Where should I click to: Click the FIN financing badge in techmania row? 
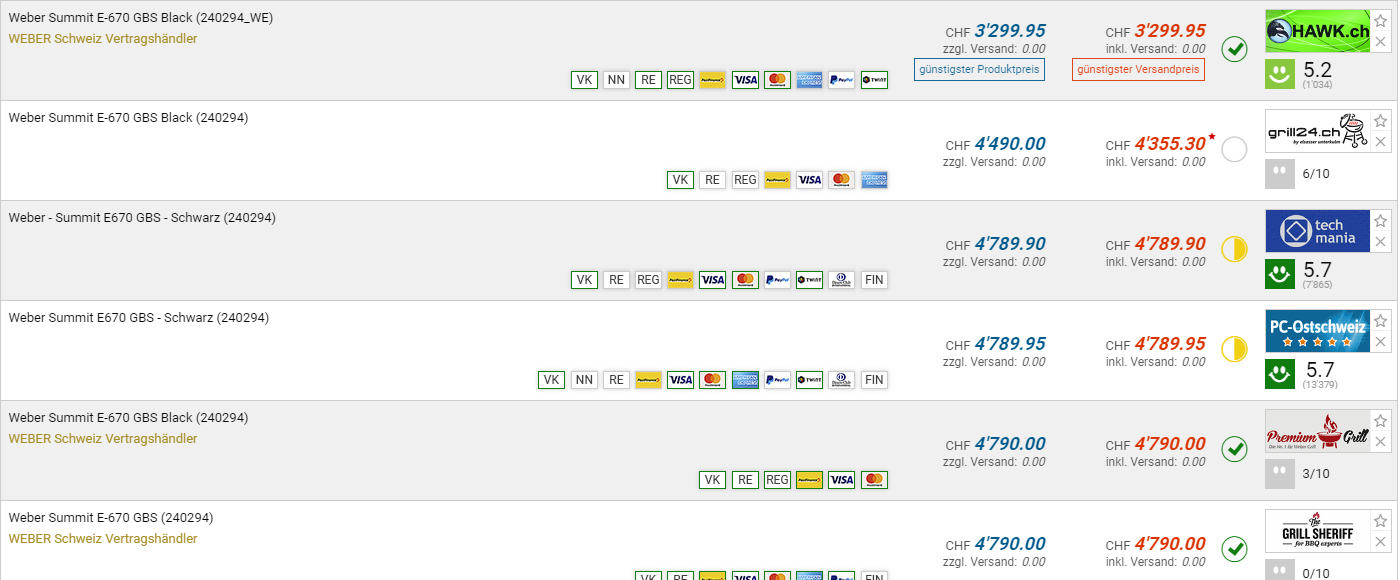tap(874, 280)
